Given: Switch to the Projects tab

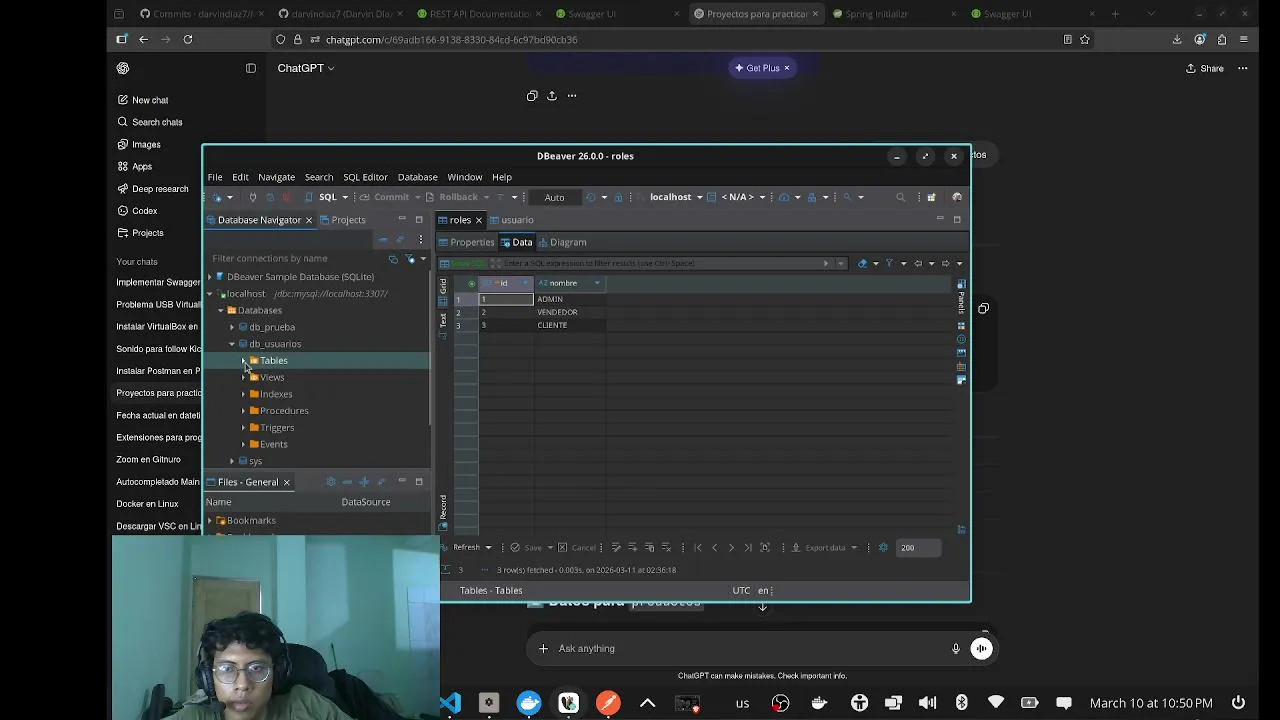Looking at the screenshot, I should [x=342, y=220].
